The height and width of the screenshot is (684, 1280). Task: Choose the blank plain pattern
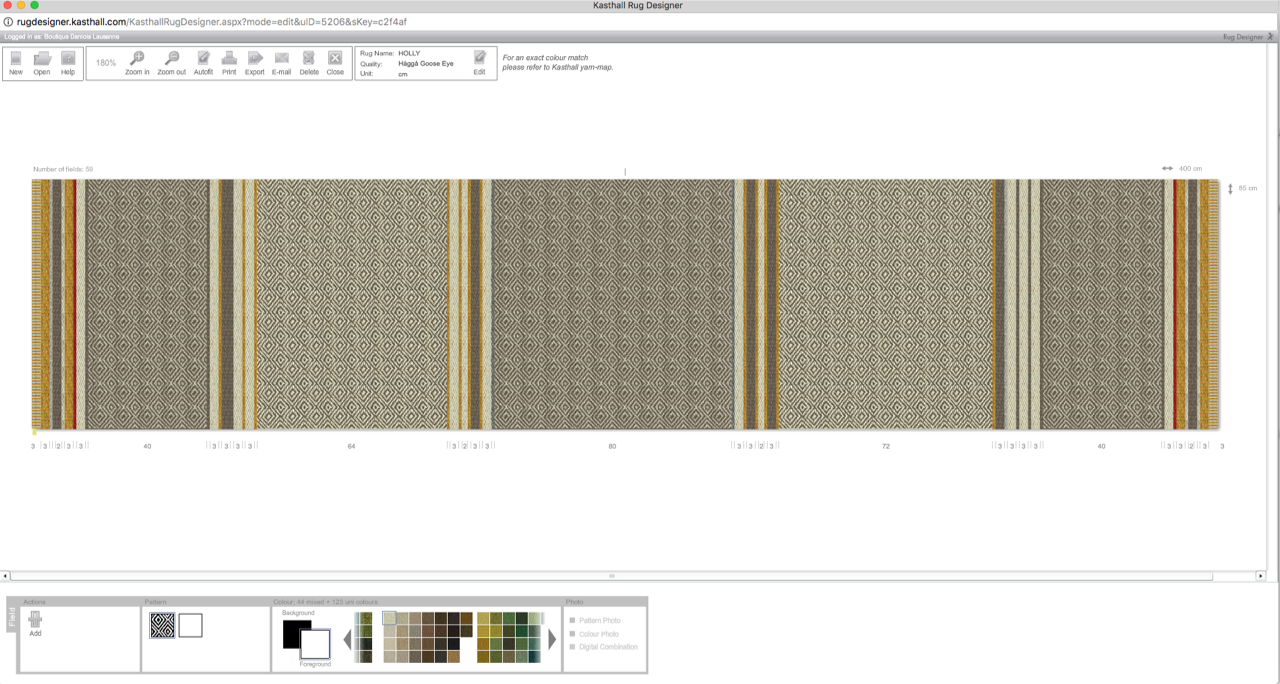pyautogui.click(x=190, y=626)
